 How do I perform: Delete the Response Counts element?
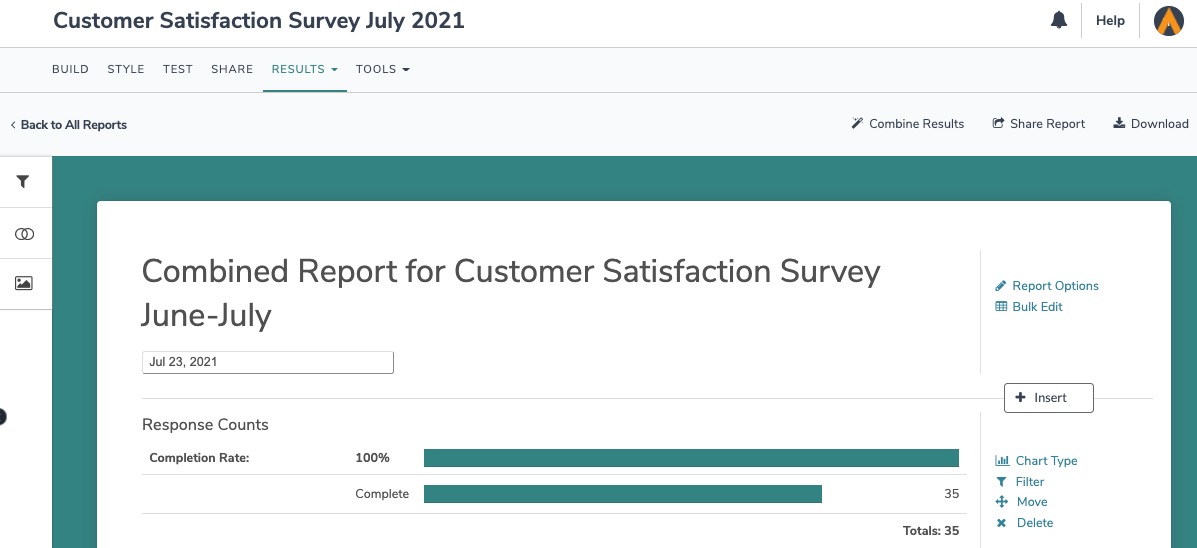pos(1034,523)
